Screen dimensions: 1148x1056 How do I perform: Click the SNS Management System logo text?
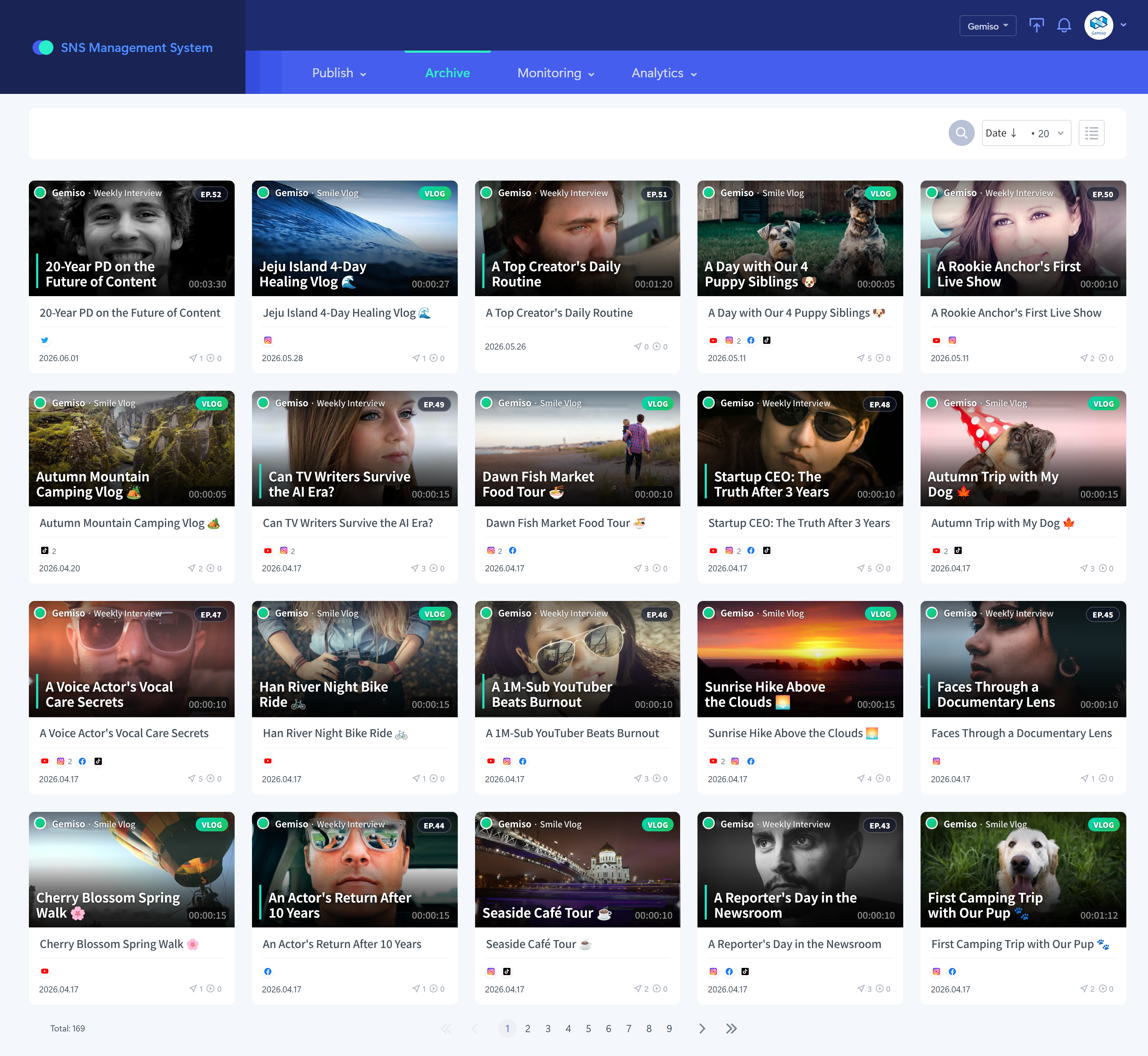coord(136,47)
